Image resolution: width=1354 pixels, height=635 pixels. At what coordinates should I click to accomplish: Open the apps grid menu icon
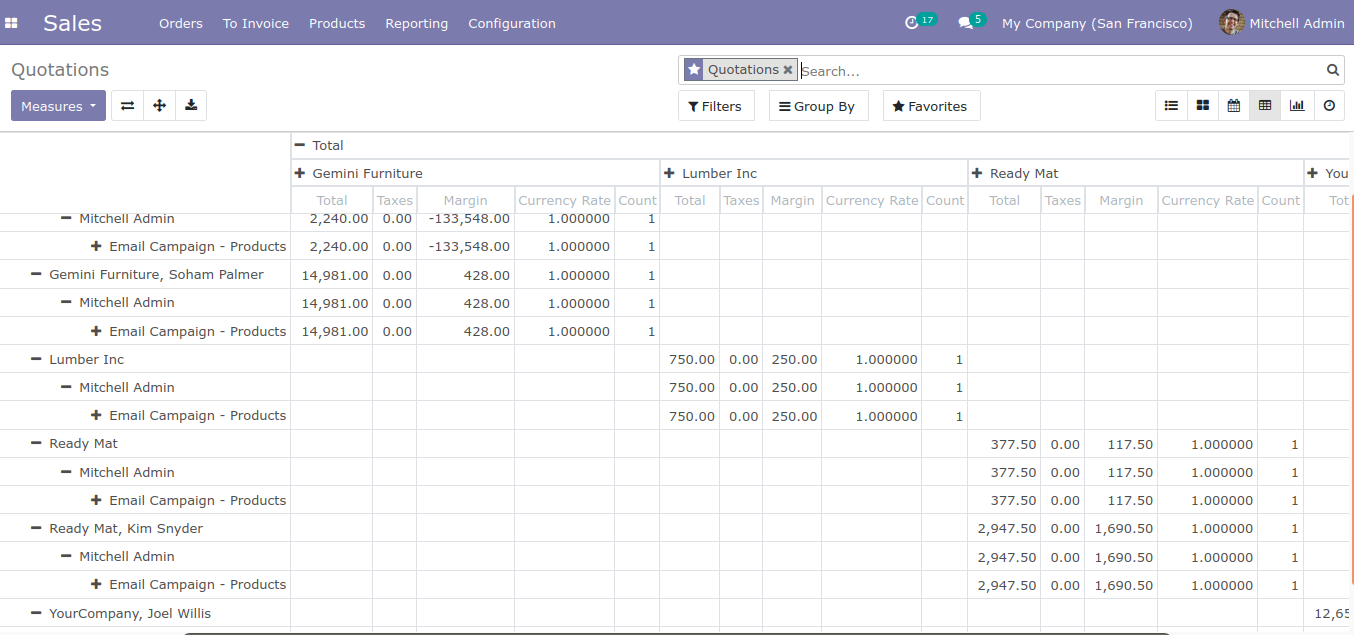[x=12, y=22]
